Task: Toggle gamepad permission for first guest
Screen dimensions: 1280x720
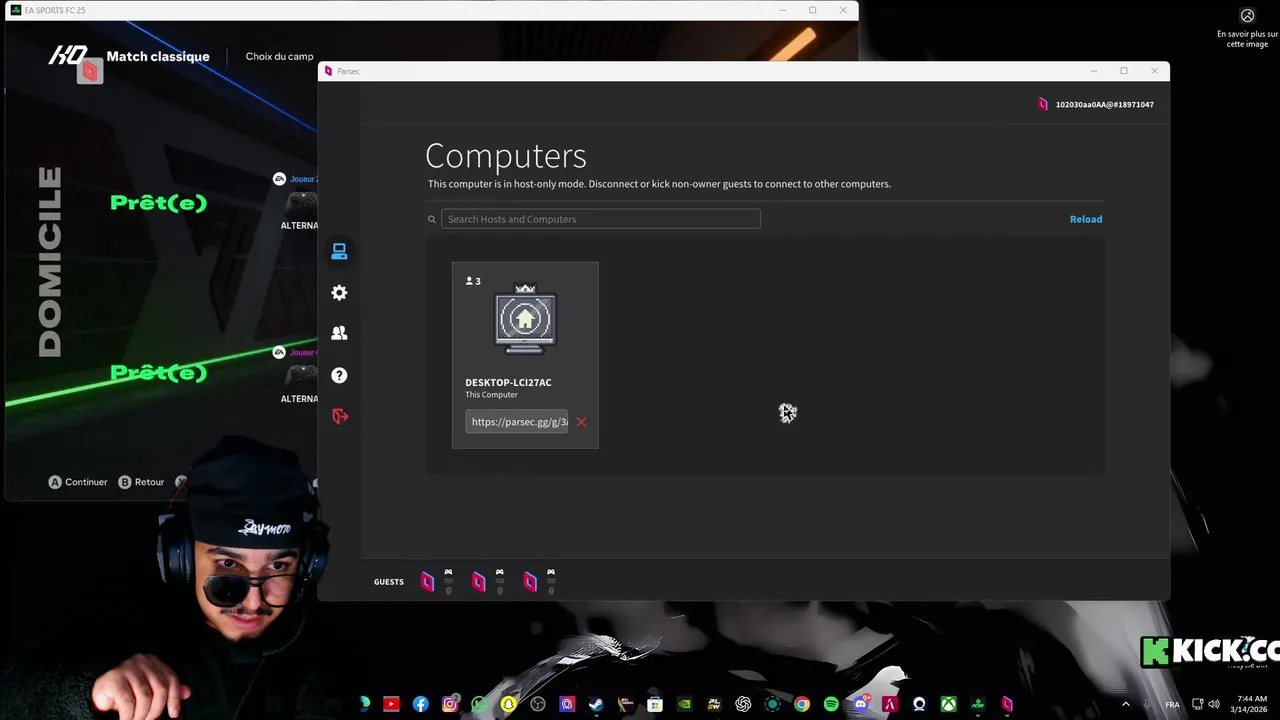Action: point(448,572)
